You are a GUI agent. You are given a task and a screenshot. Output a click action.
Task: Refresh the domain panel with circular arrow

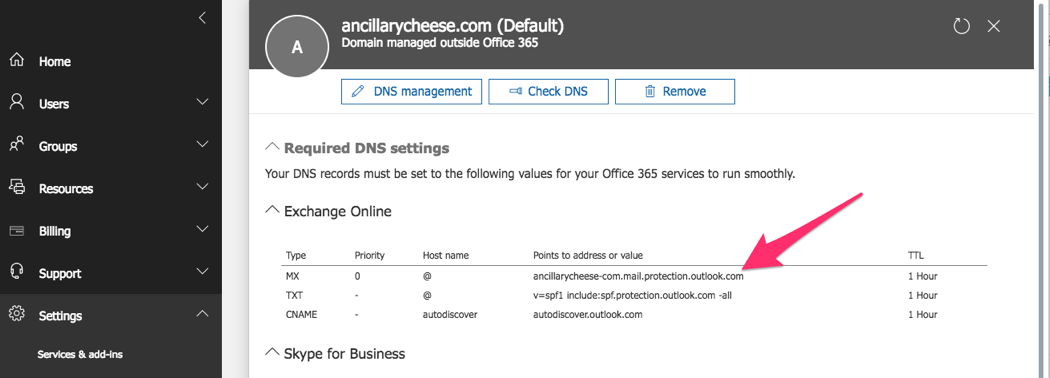962,26
